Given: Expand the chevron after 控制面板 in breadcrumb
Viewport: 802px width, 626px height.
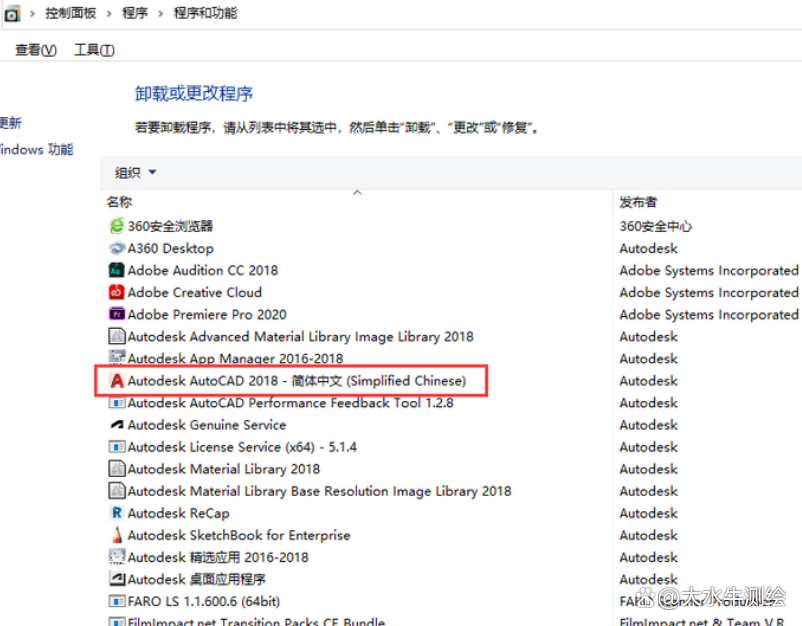Looking at the screenshot, I should point(109,13).
